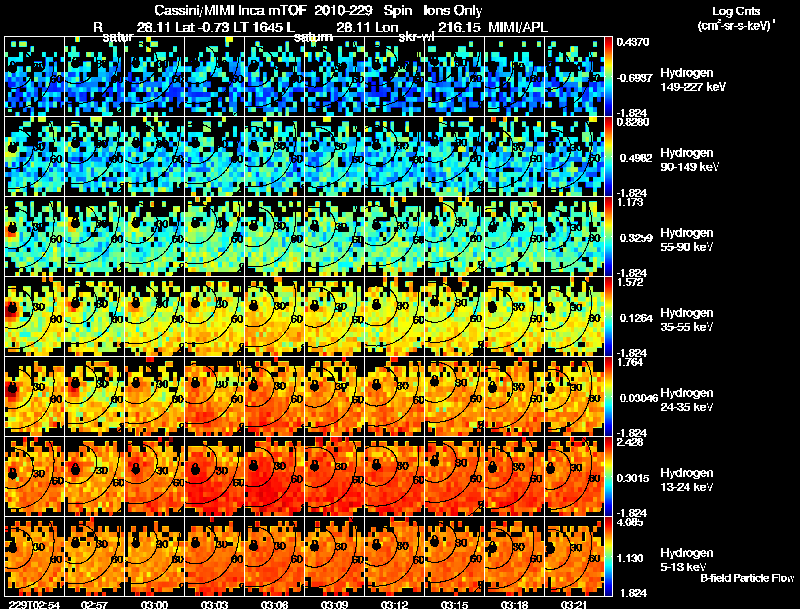Select the "Hydrogen 55-90 keV" row label
The width and height of the screenshot is (800, 609).
[687, 240]
